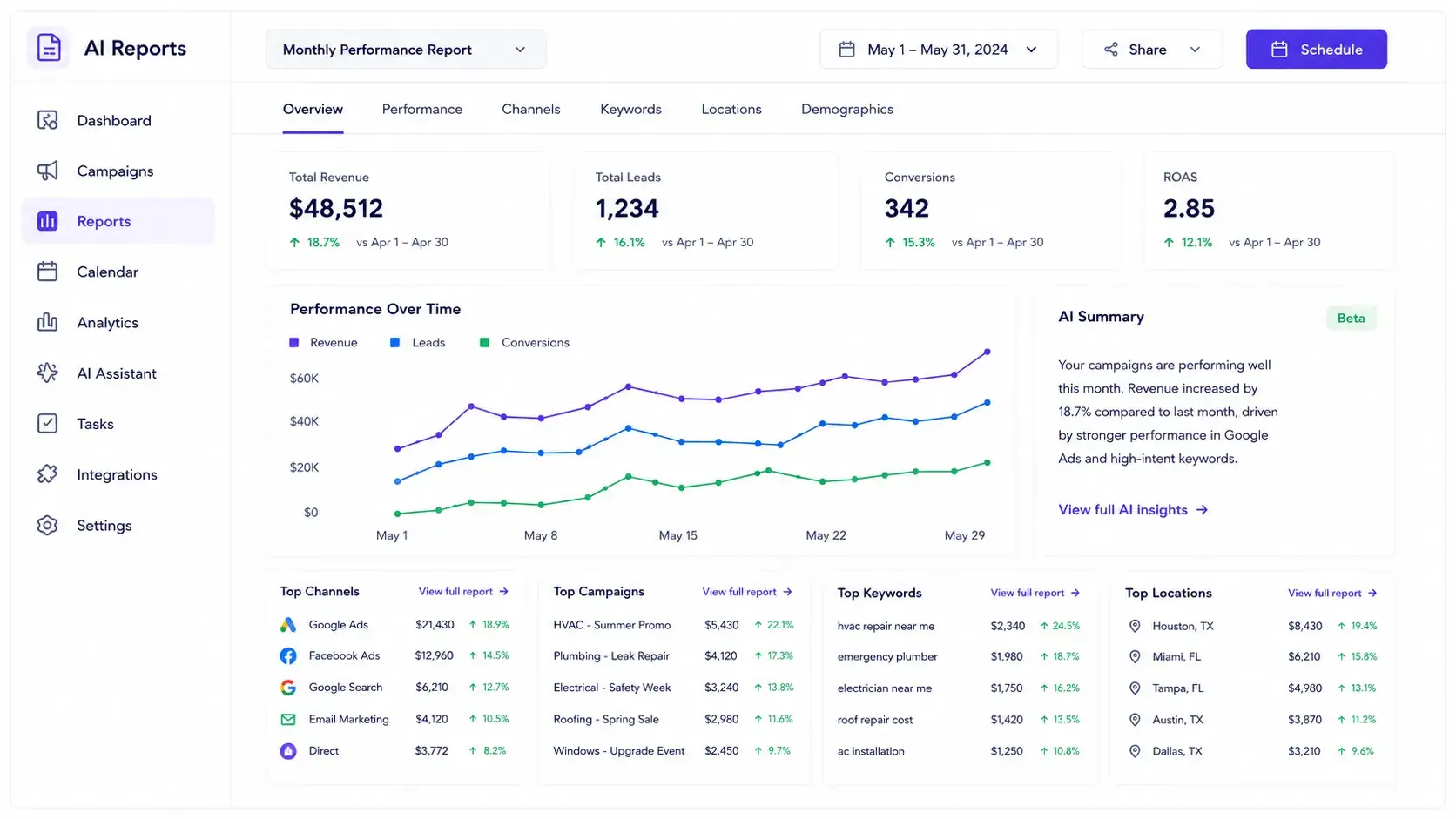The image size is (1456, 819).
Task: Click the Miami, FL location pin icon
Action: tap(1135, 656)
